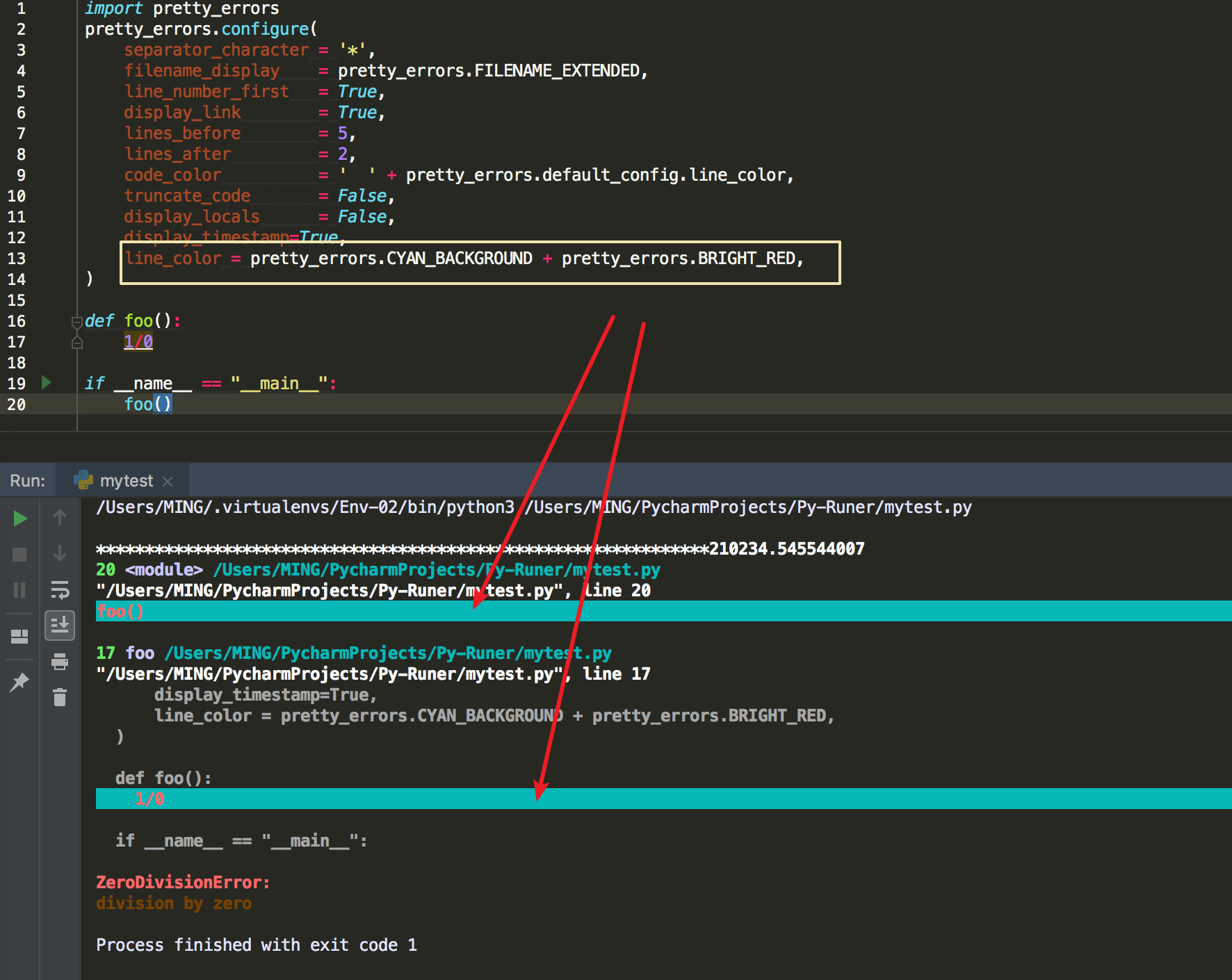Jump down the stack trace with the down arrow

[x=60, y=553]
